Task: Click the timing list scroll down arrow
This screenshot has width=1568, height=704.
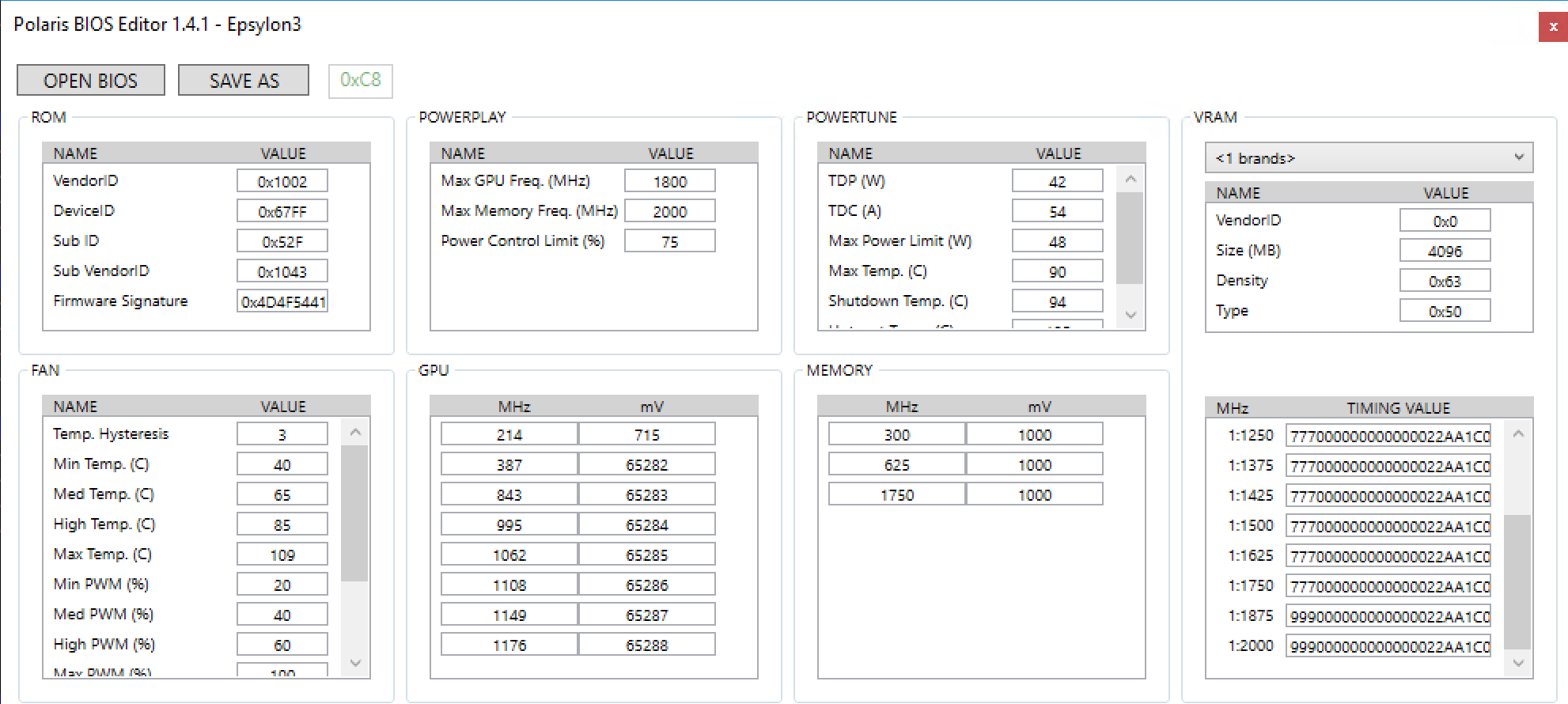Action: [x=1518, y=663]
